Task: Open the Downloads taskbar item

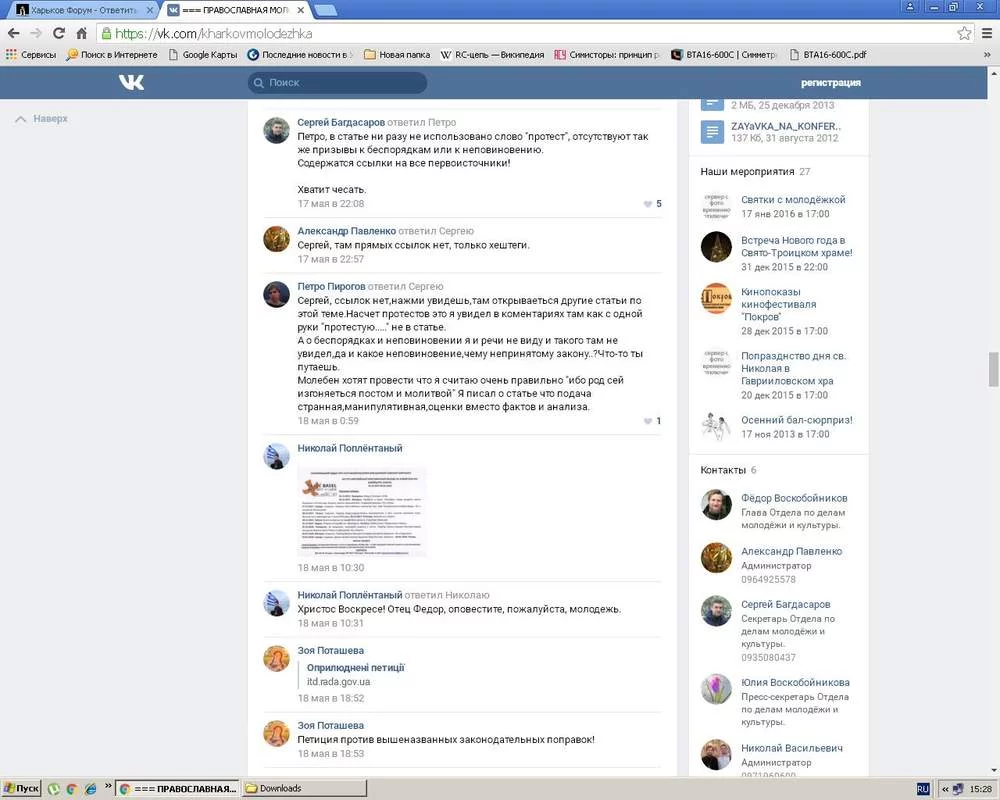Action: tap(305, 789)
